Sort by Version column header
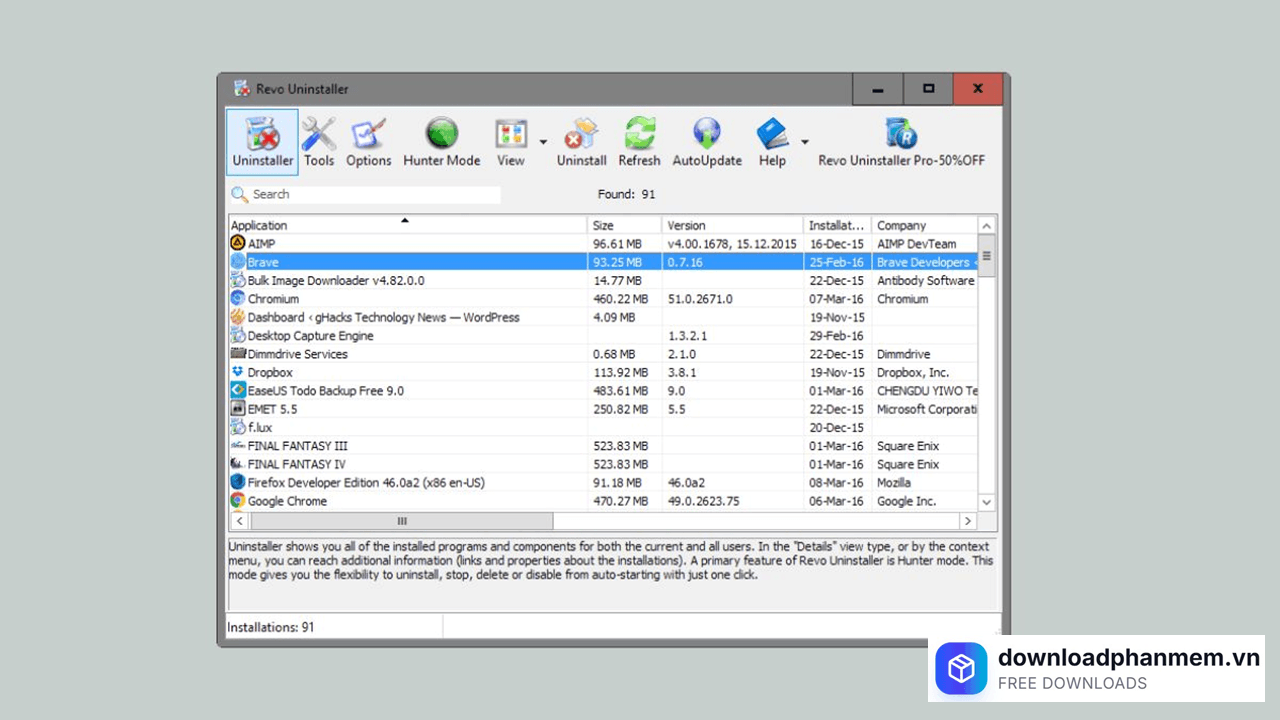Screen dimensions: 1280x720 (x=732, y=225)
